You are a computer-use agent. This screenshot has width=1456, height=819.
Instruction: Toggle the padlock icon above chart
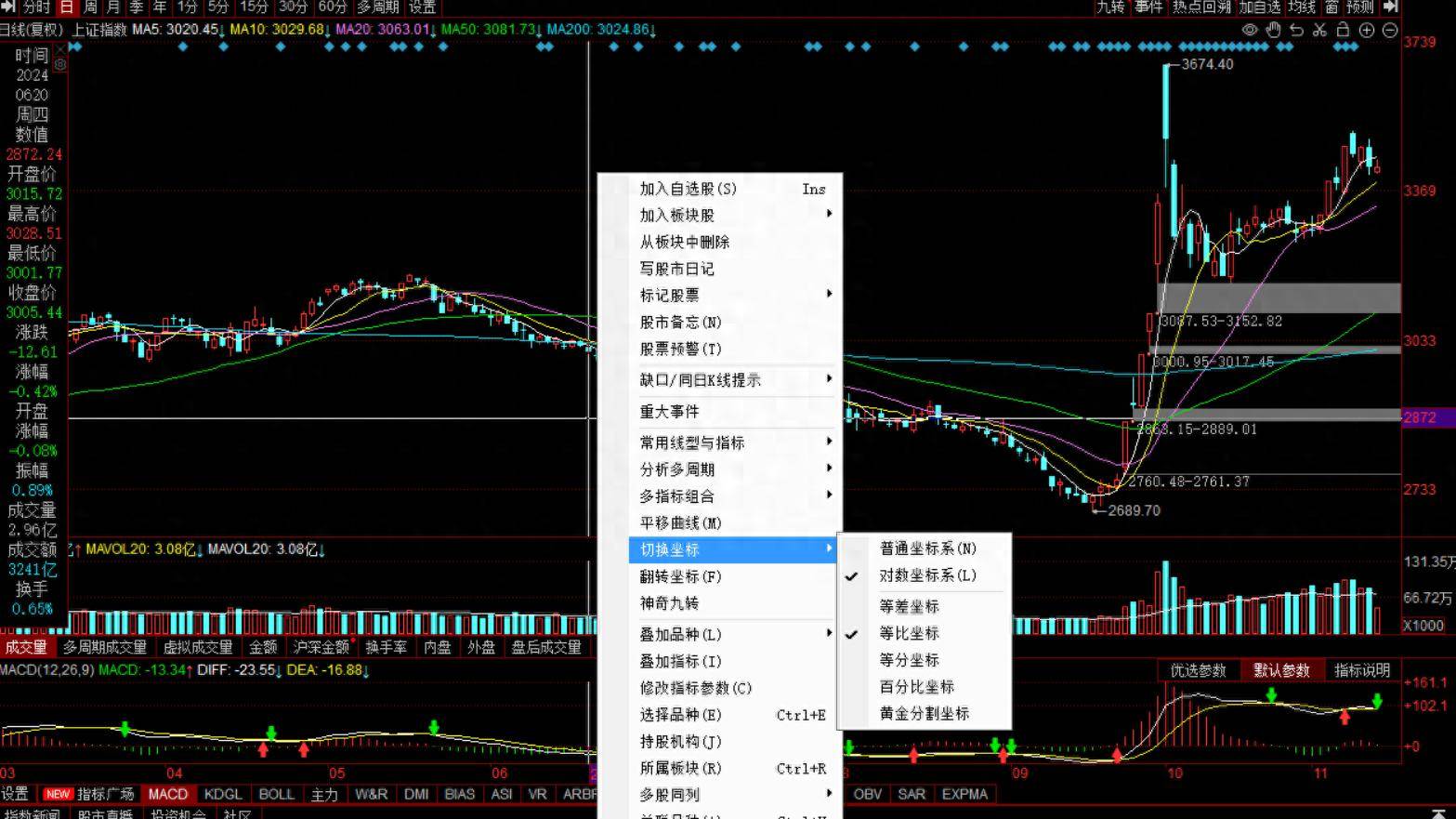click(x=1343, y=30)
